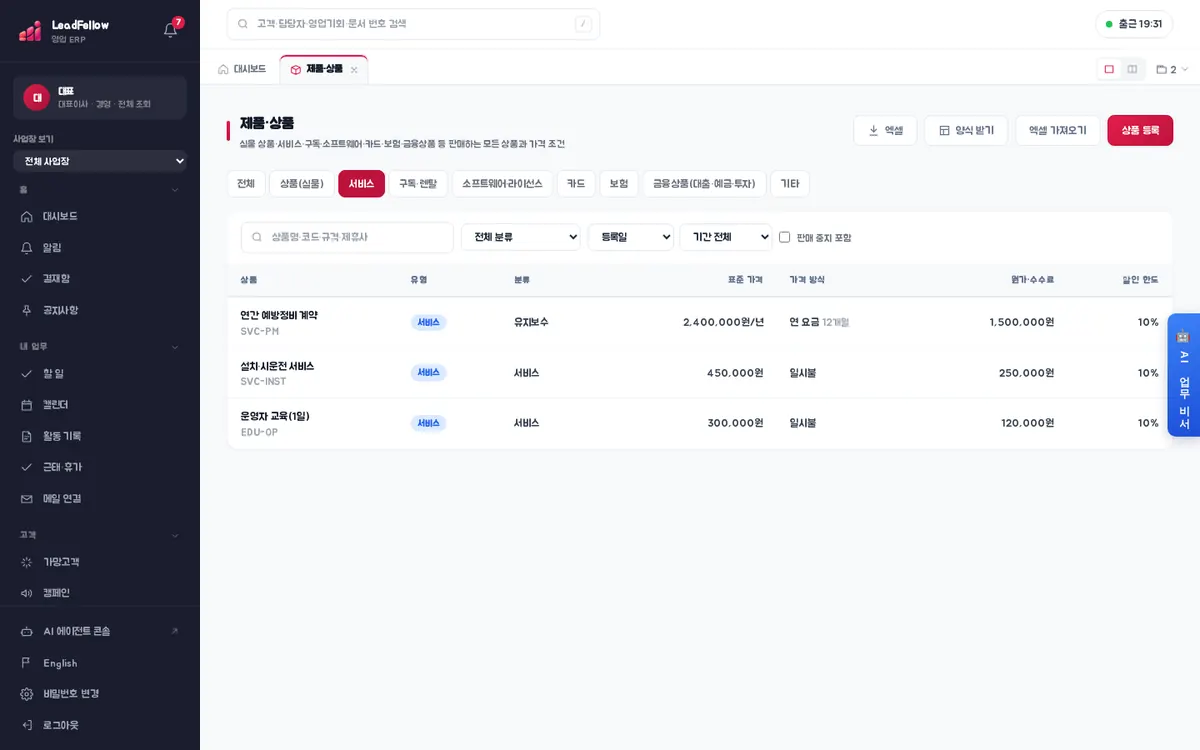Click the LeadFellow logo icon

(30, 31)
